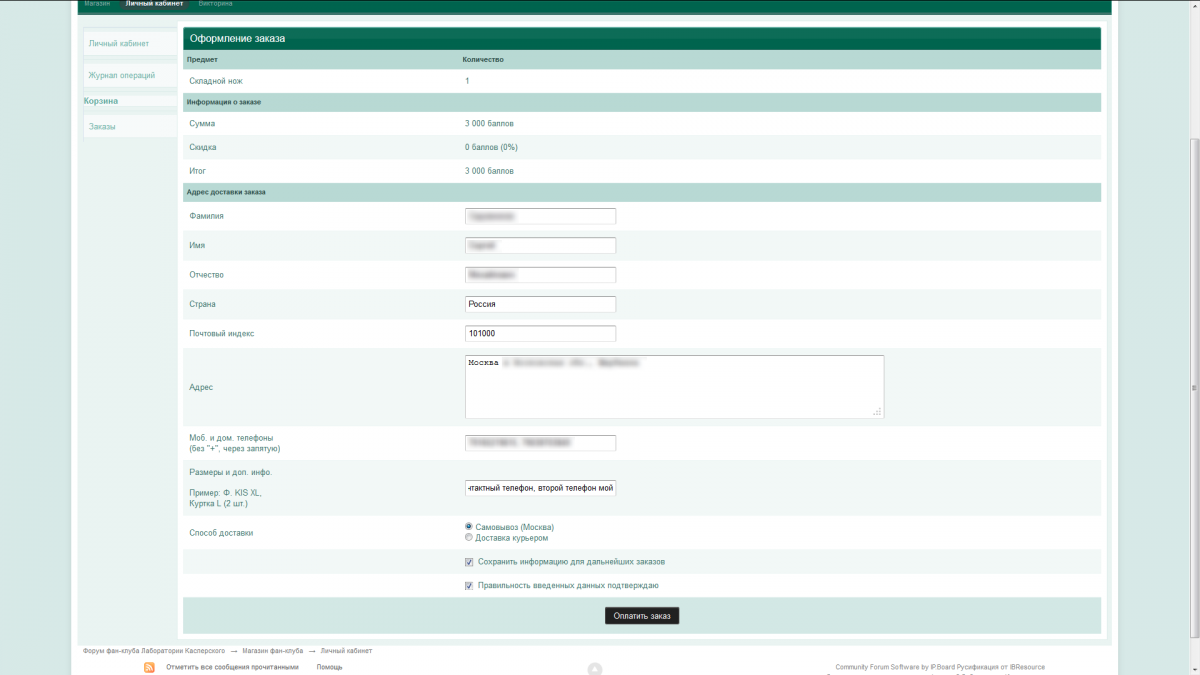
Task: Click the Страна input field
Action: 540,304
